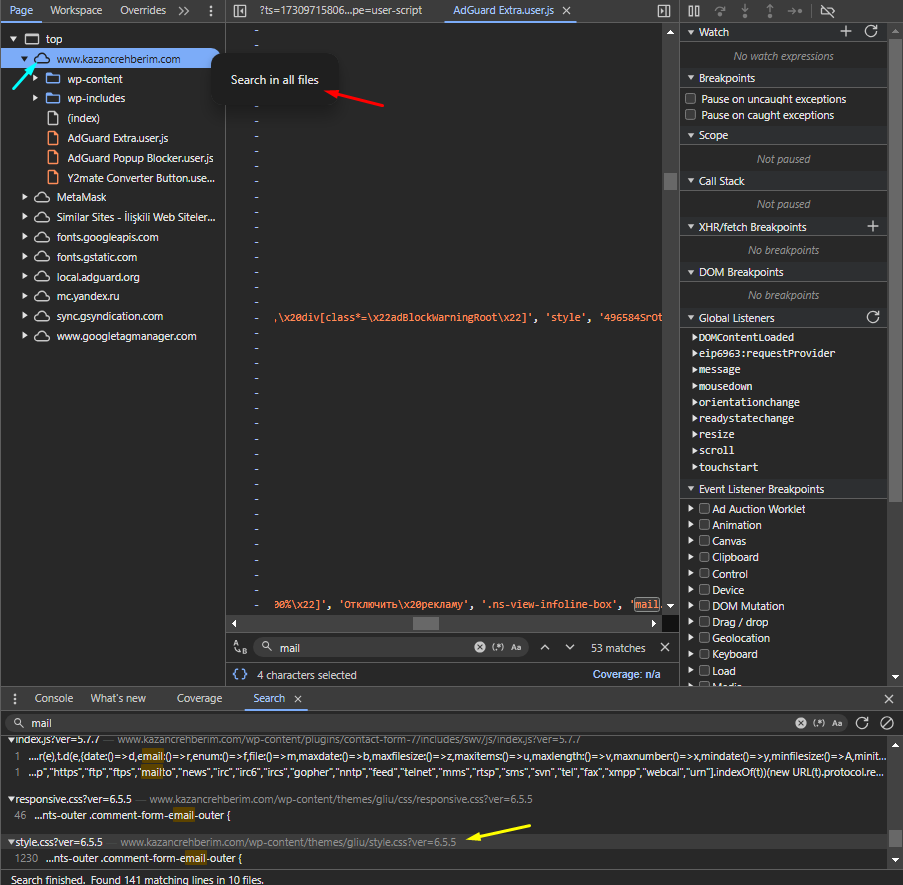
Task: Add a watch expression with plus icon
Action: click(846, 32)
